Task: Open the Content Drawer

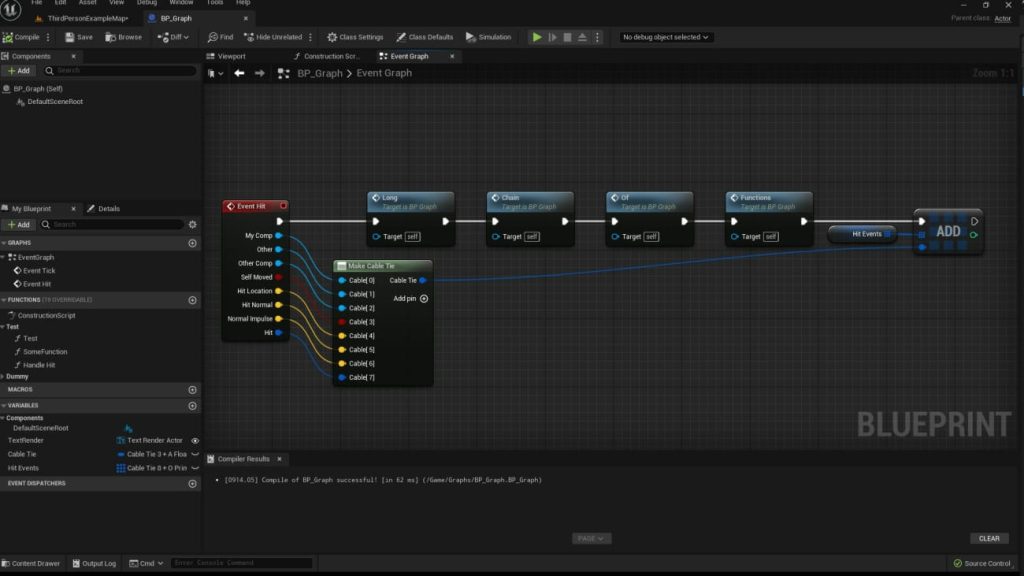Action: (31, 564)
